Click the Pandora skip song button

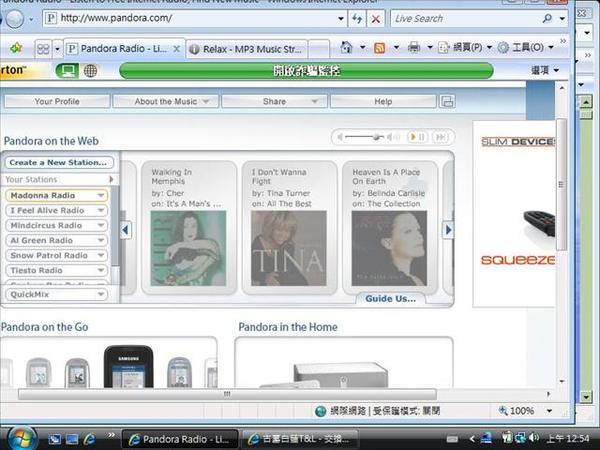pyautogui.click(x=440, y=137)
